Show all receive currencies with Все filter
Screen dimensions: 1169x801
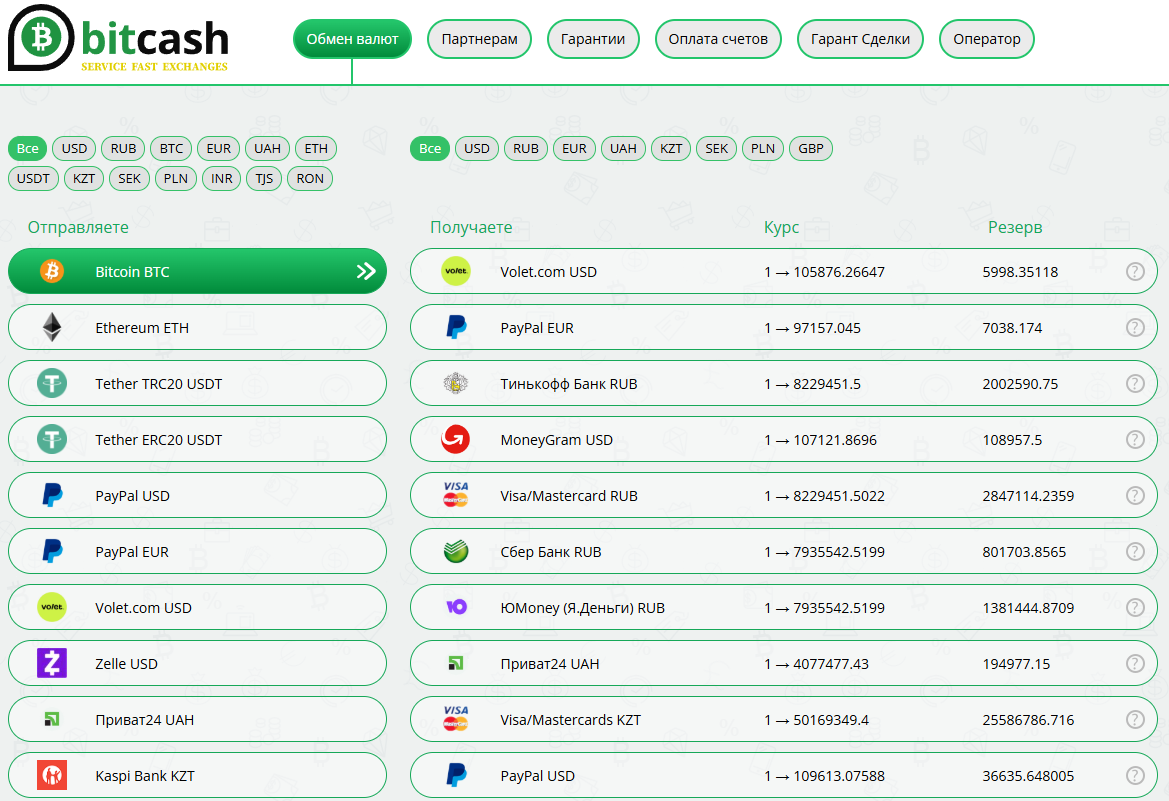click(429, 148)
